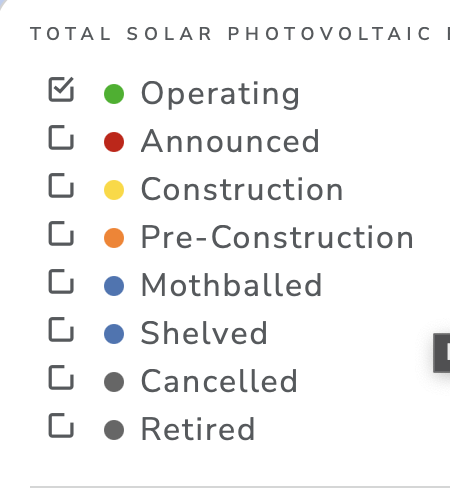The image size is (450, 490).
Task: Select the Operating label text
Action: pyautogui.click(x=220, y=95)
